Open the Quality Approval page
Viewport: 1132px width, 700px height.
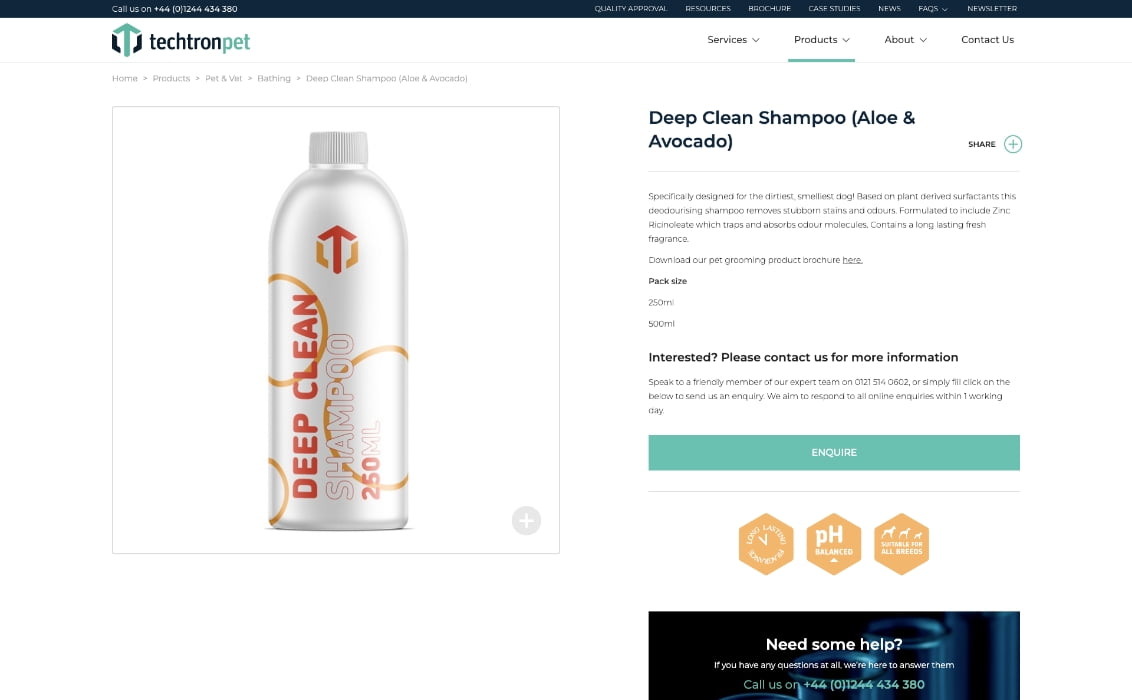630,9
